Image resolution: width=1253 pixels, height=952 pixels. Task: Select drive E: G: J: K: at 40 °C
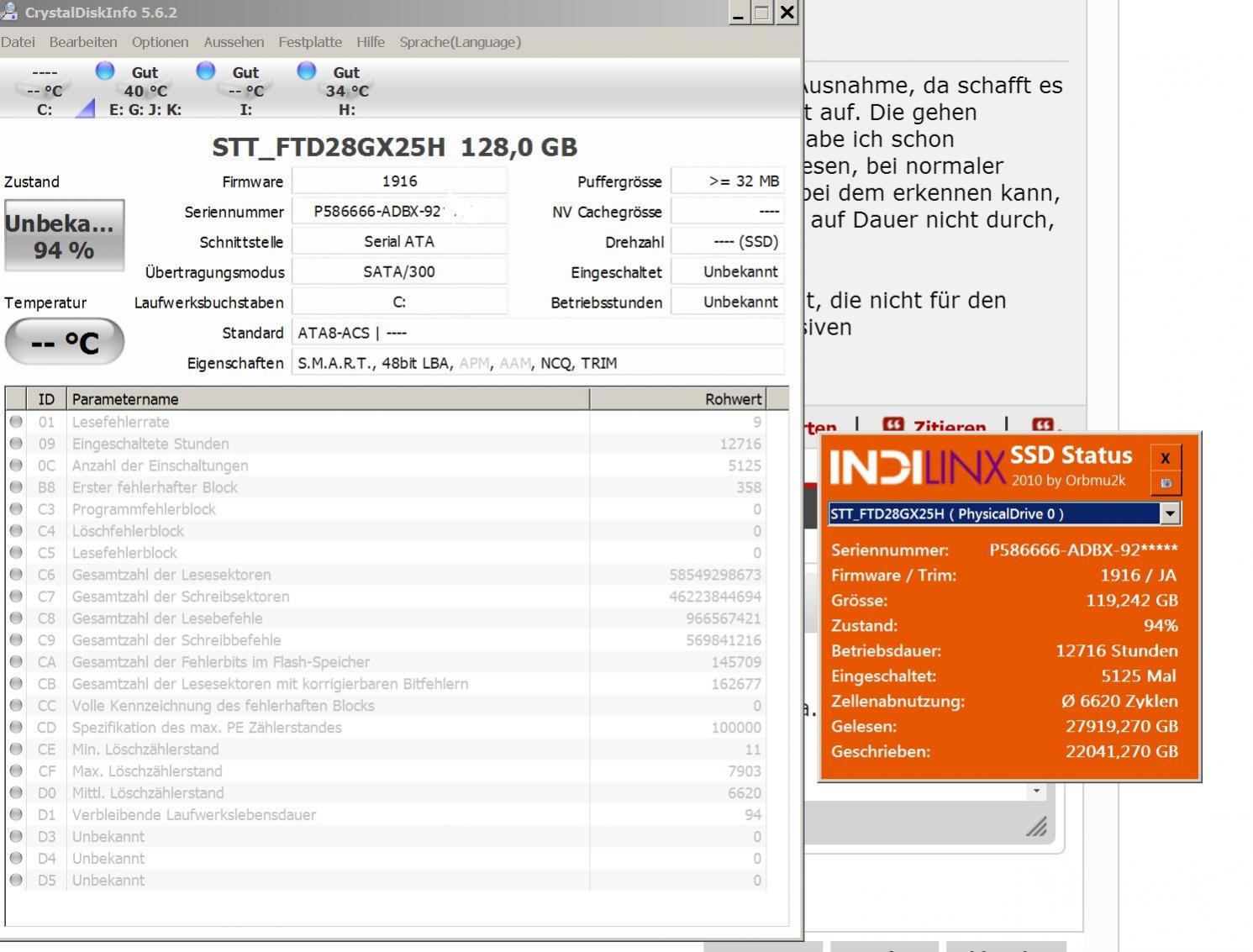click(145, 91)
